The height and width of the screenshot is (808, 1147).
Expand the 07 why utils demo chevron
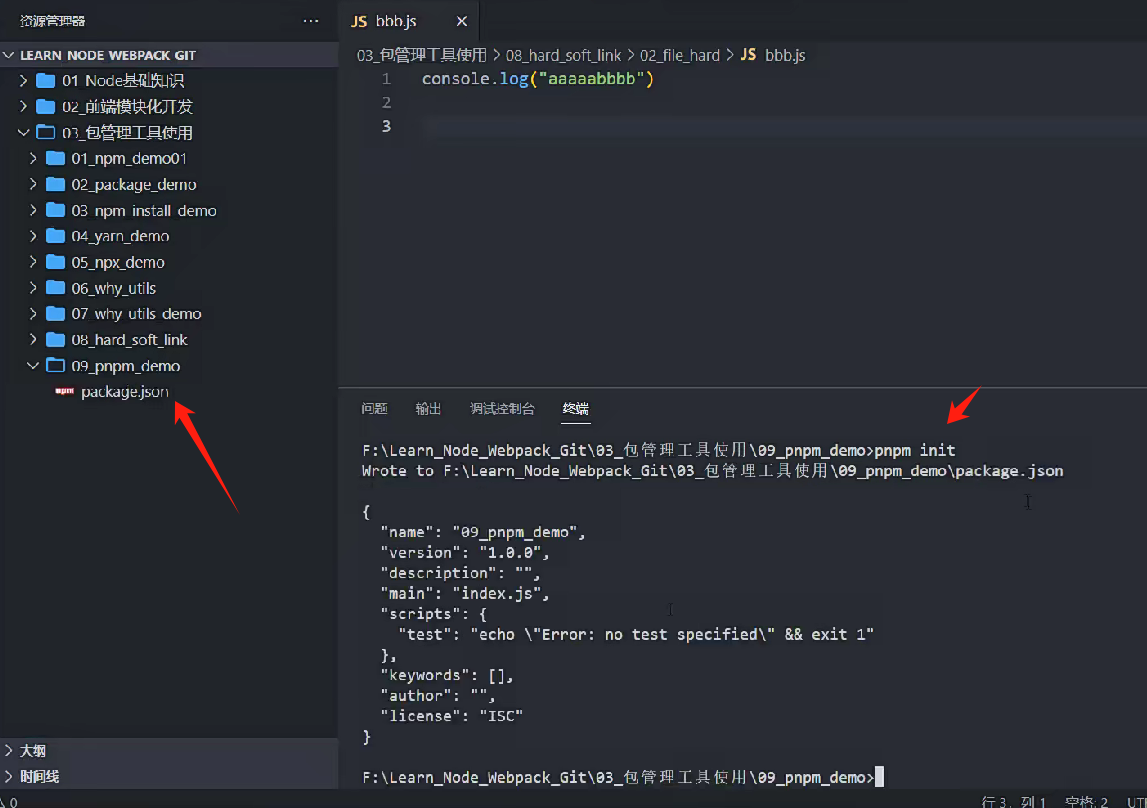tap(33, 314)
